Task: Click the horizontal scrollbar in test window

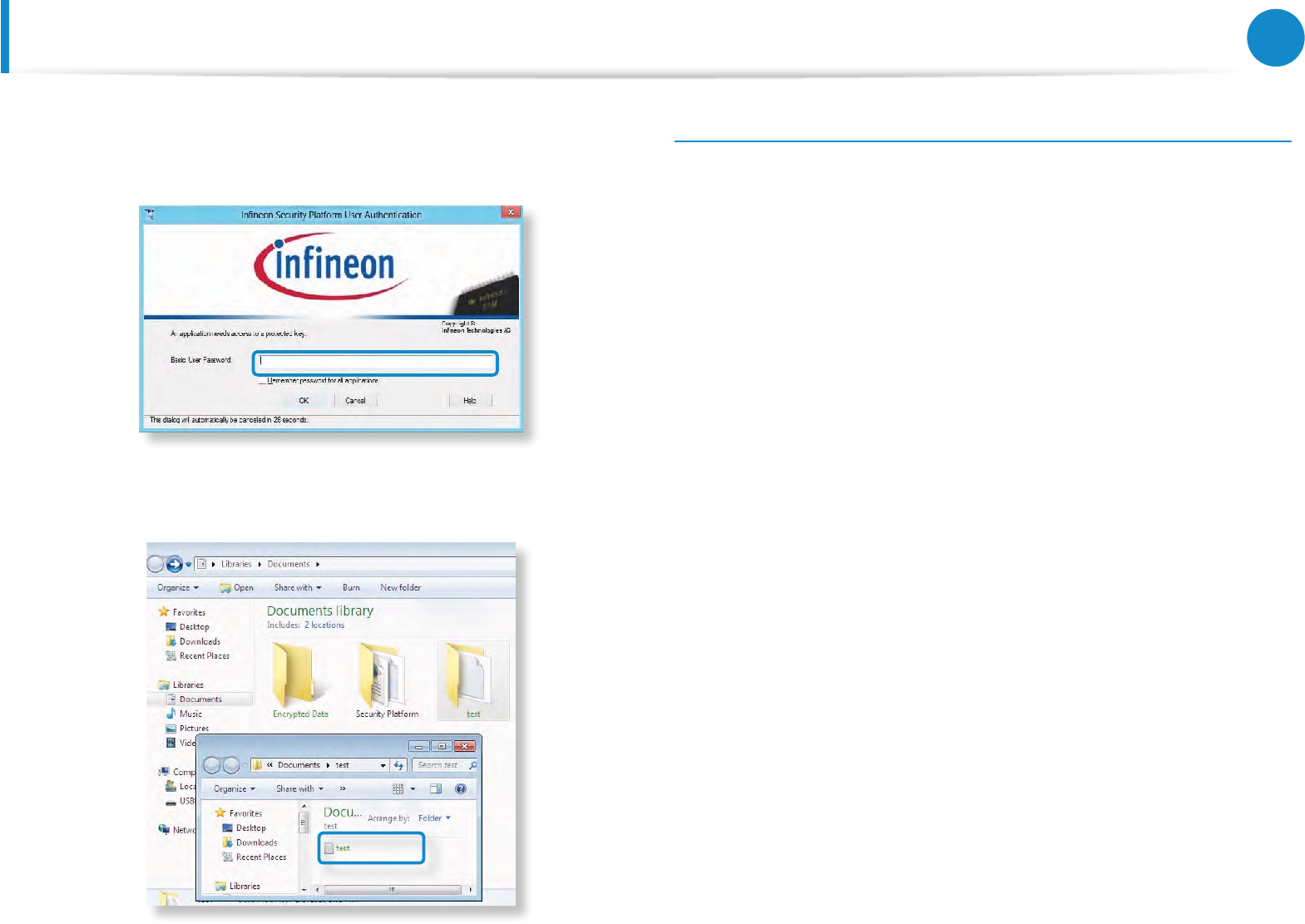Action: (392, 890)
